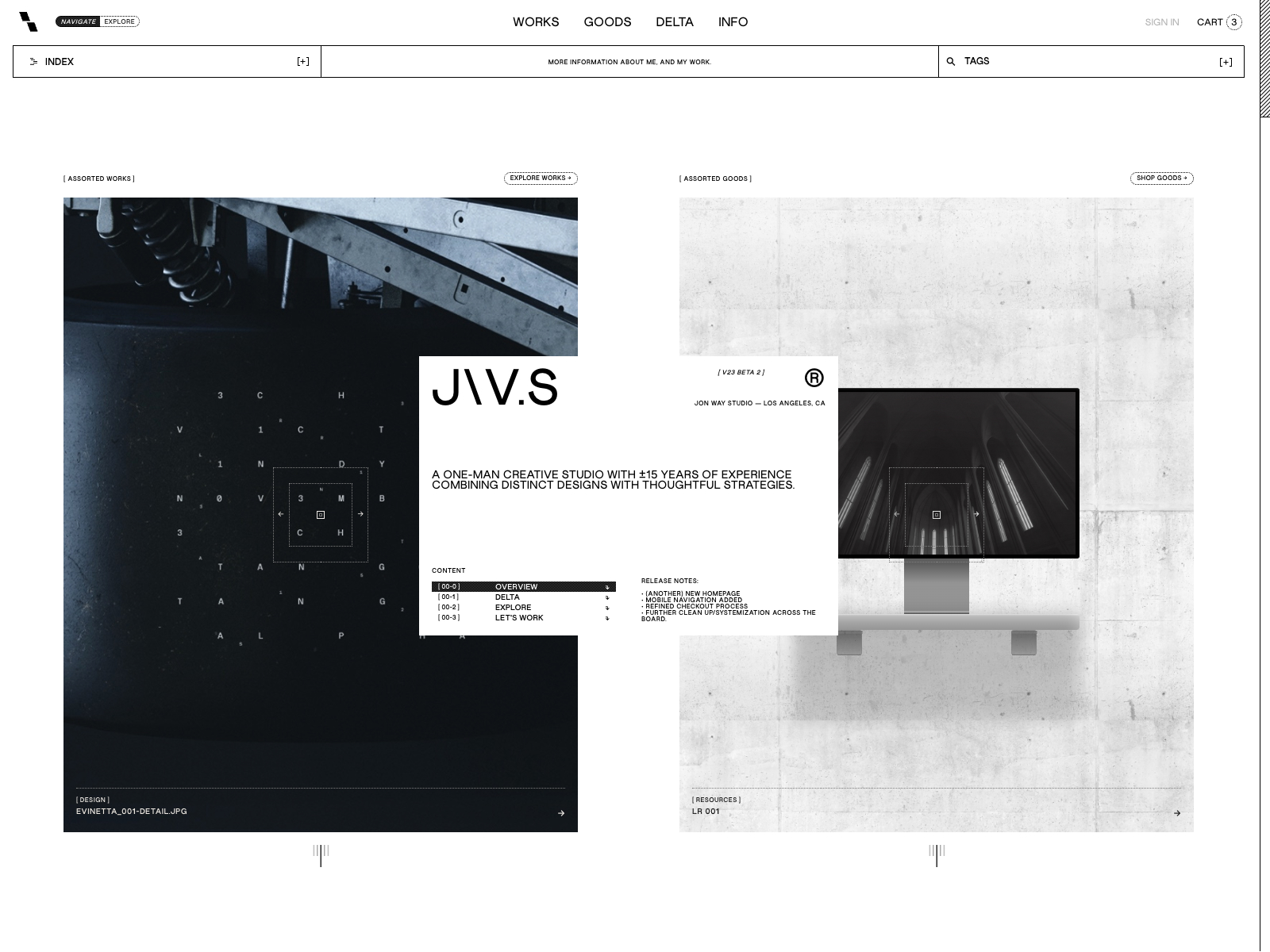This screenshot has width=1270, height=952.
Task: Click the center target icon in the works image
Action: pos(321,514)
